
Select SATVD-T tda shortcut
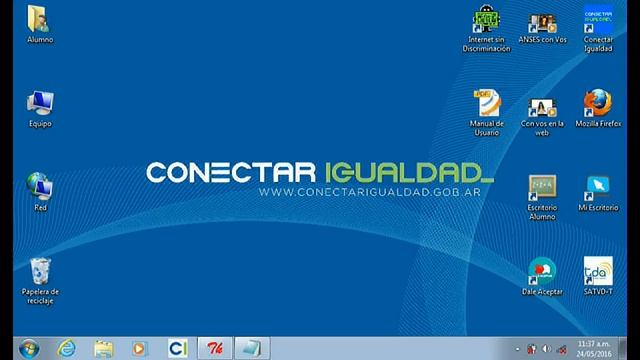click(598, 276)
